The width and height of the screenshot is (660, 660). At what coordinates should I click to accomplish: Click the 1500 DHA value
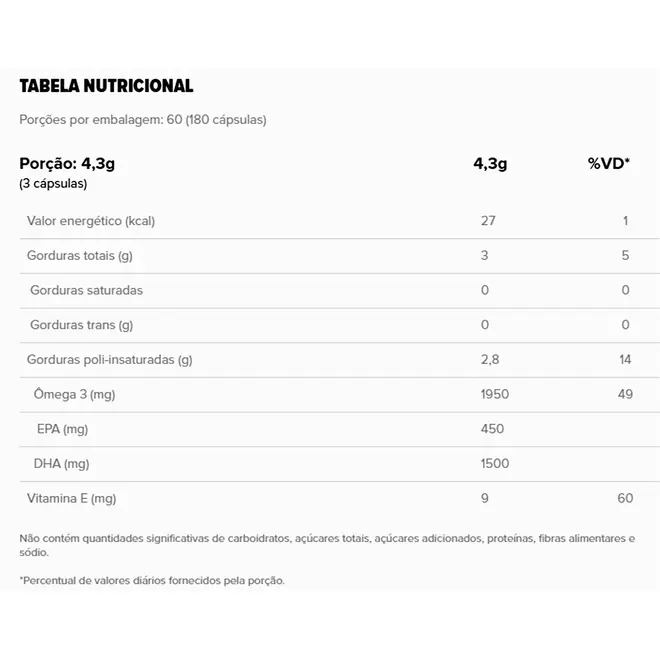[495, 463]
